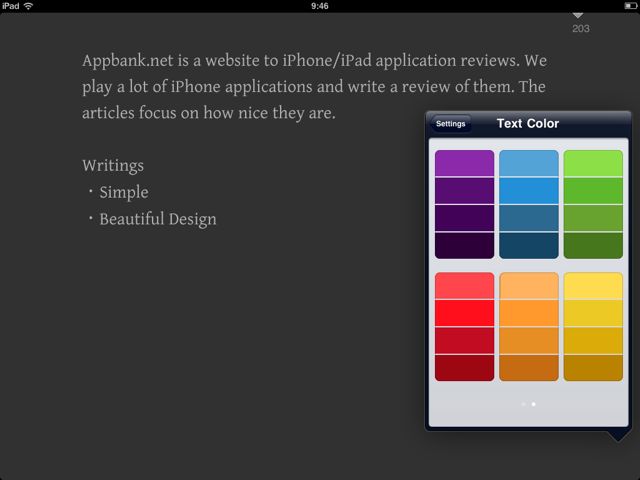The width and height of the screenshot is (640, 480).
Task: Select the darkest green swatch
Action: click(593, 245)
